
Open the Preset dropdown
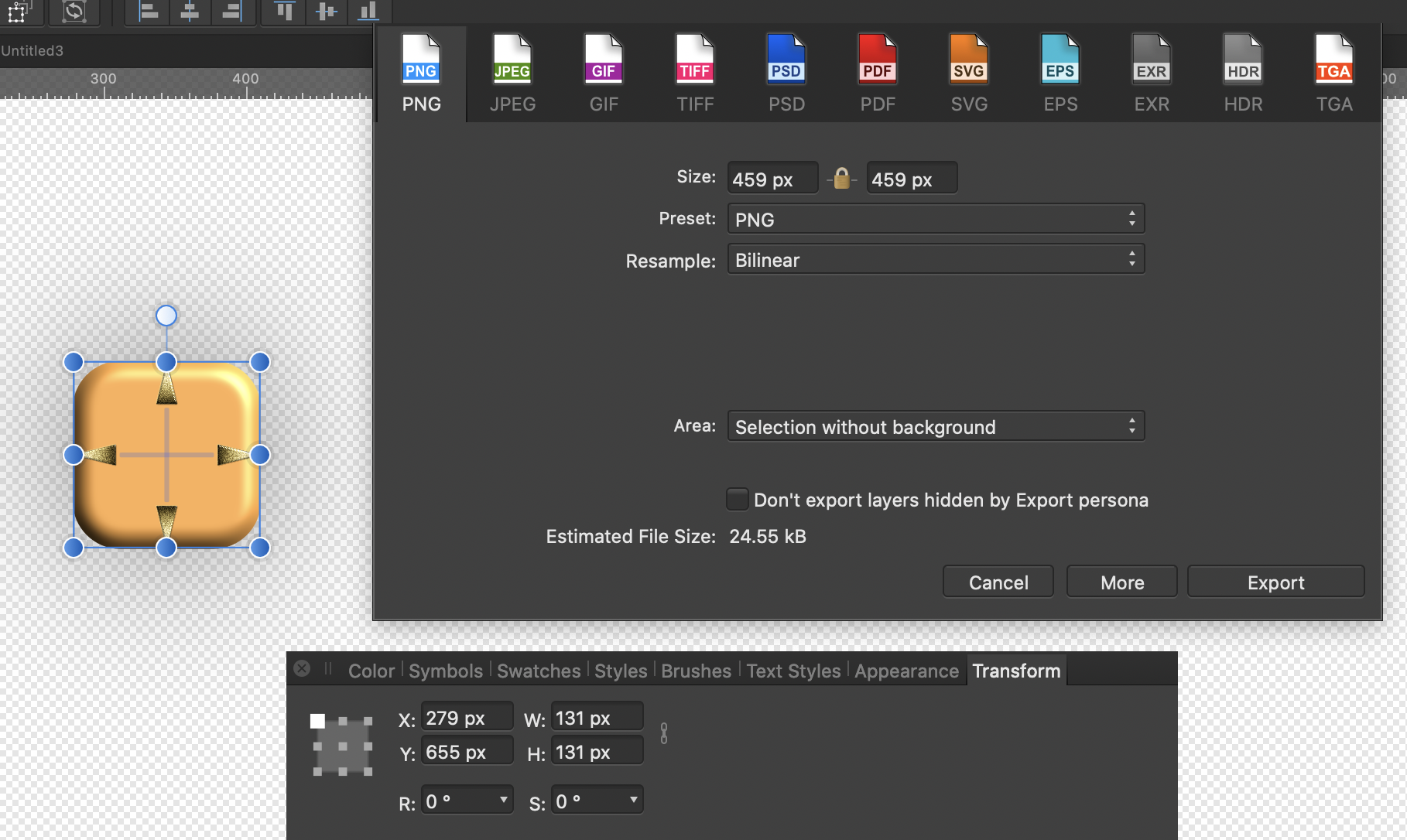pos(935,219)
